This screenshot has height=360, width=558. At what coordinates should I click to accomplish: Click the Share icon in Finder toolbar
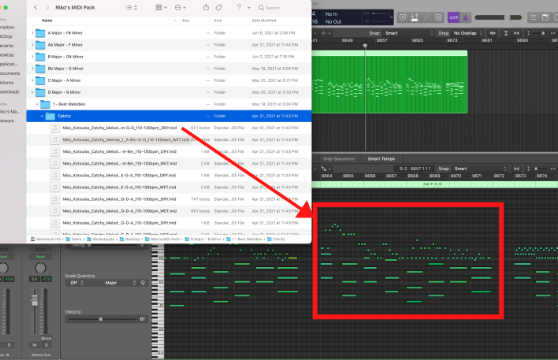[206, 7]
